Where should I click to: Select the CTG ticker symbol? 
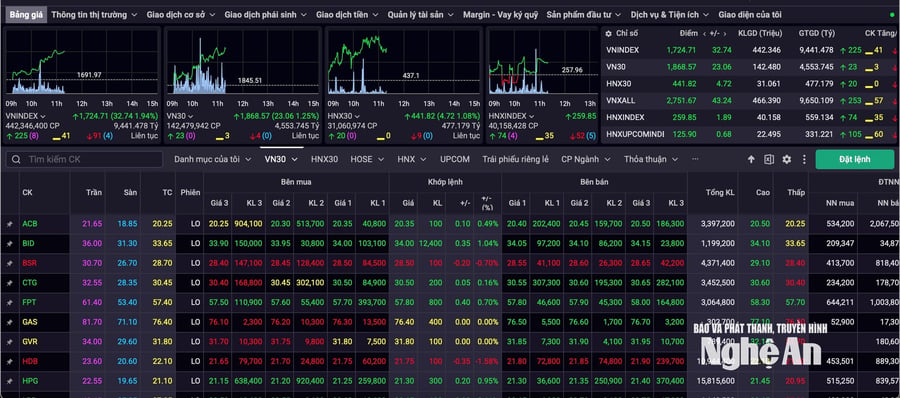[29, 283]
